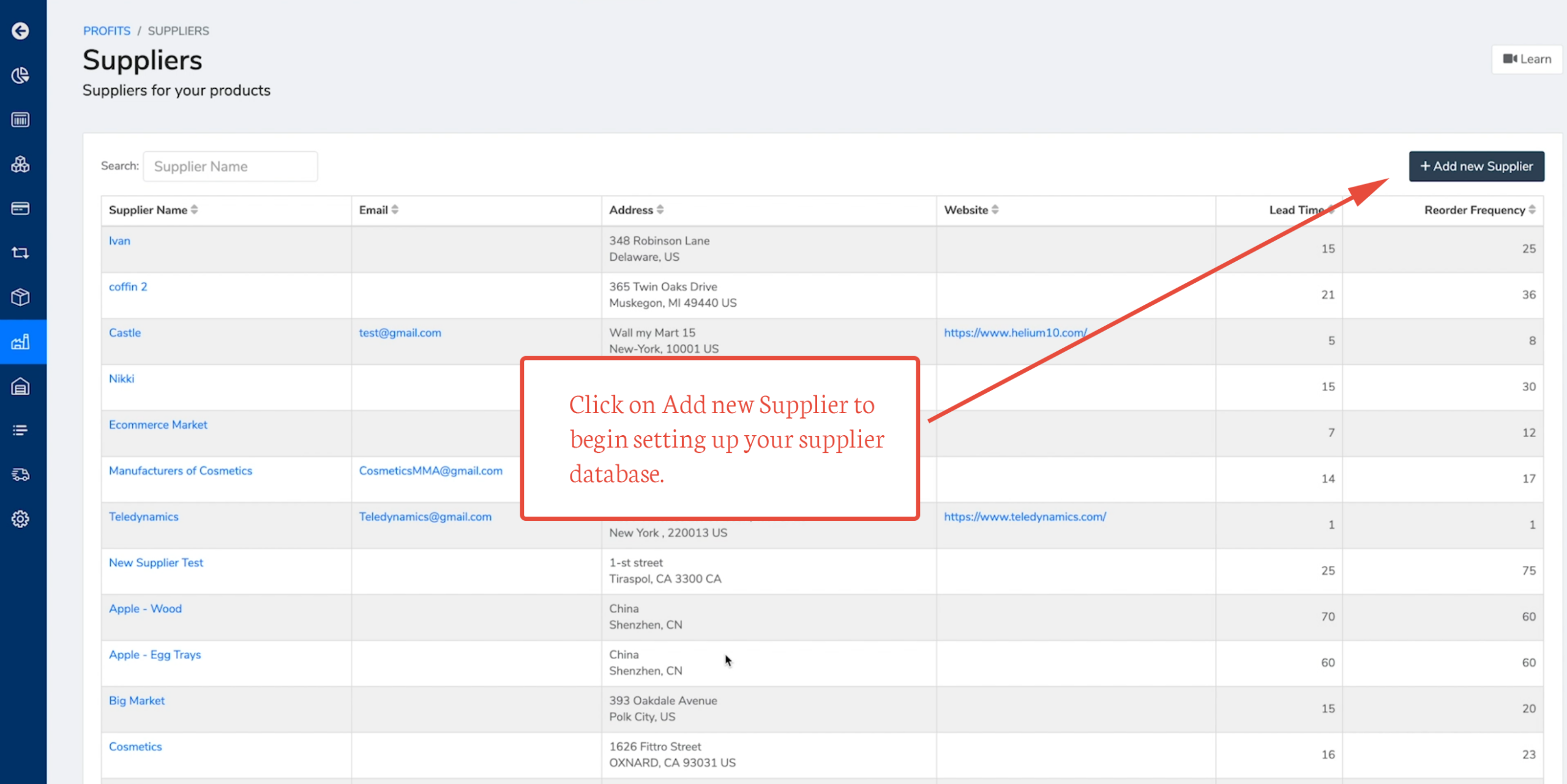Open the credit card sidebar icon
The height and width of the screenshot is (784, 1567).
point(20,209)
